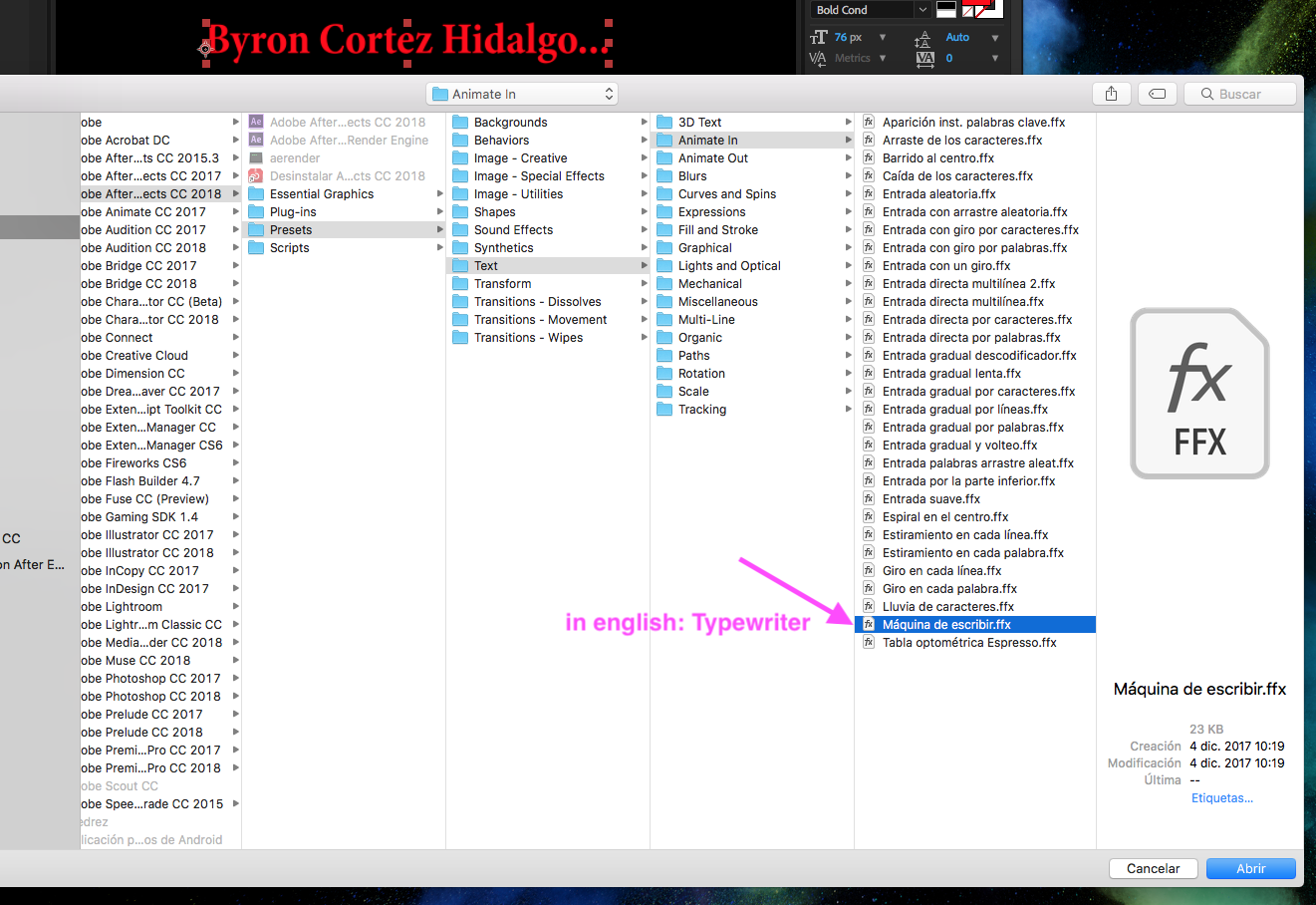Select the Transform folder icon
Viewport: 1316px width, 905px height.
[460, 284]
